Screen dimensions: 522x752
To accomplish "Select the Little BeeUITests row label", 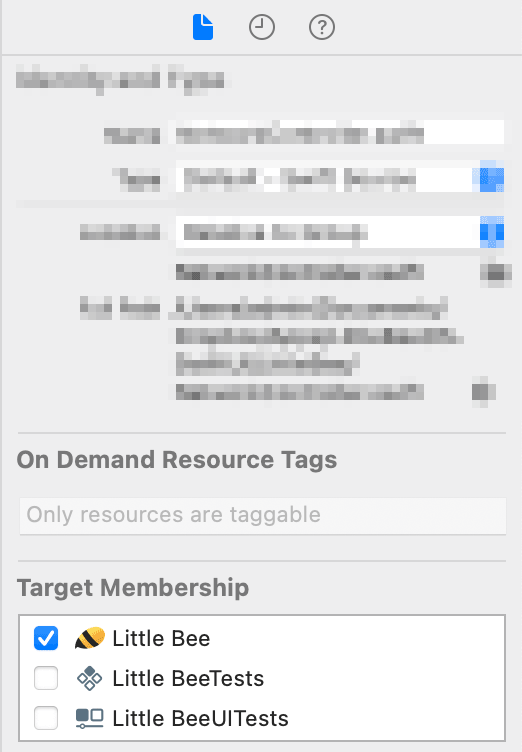I will (201, 718).
